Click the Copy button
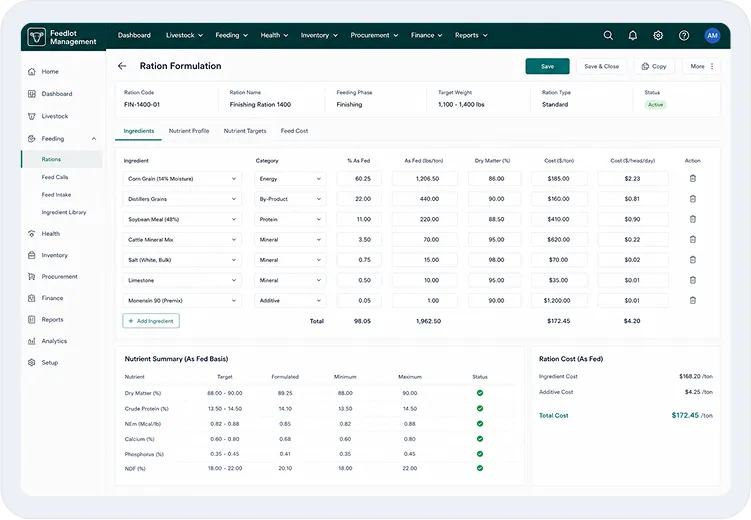The height and width of the screenshot is (520, 751). point(654,67)
